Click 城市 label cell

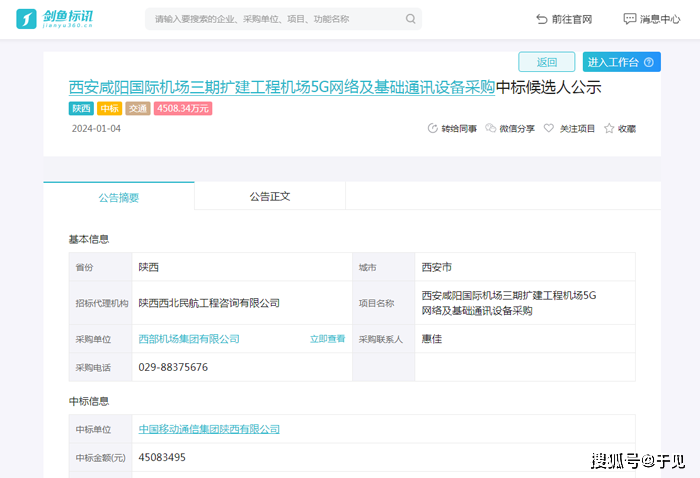click(x=383, y=267)
